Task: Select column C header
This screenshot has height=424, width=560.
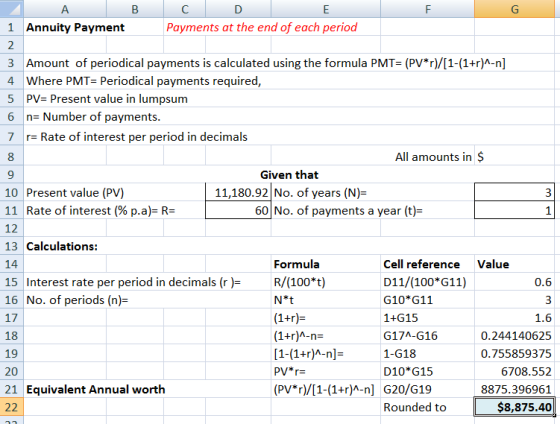Action: pyautogui.click(x=184, y=9)
